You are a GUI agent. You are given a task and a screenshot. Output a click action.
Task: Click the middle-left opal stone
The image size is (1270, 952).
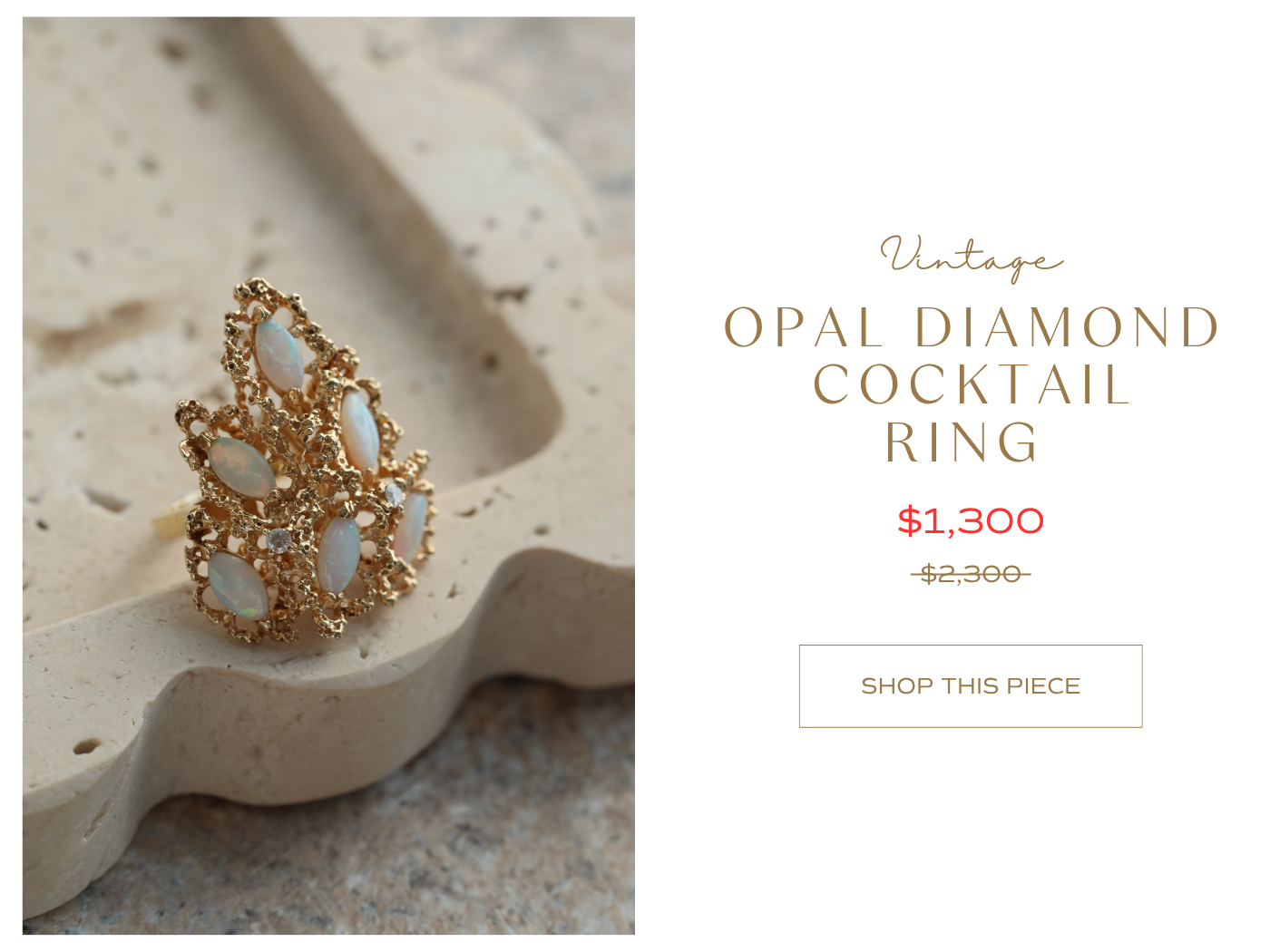coord(240,467)
